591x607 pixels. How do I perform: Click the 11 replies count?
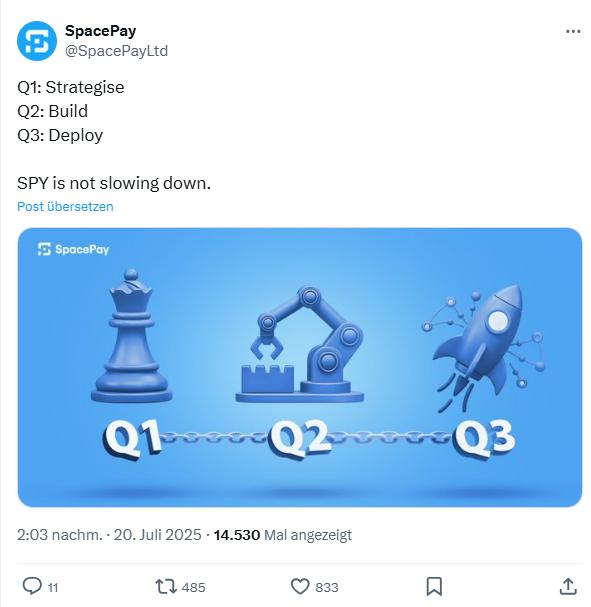coord(53,588)
